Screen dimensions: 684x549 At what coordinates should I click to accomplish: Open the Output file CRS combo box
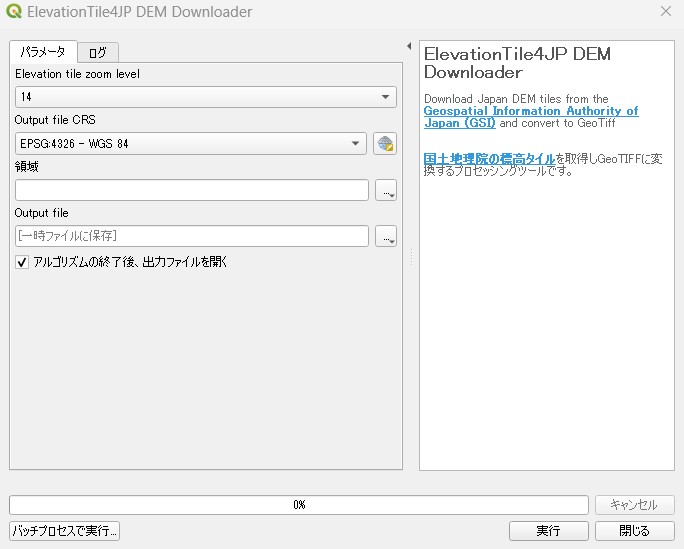click(x=191, y=143)
